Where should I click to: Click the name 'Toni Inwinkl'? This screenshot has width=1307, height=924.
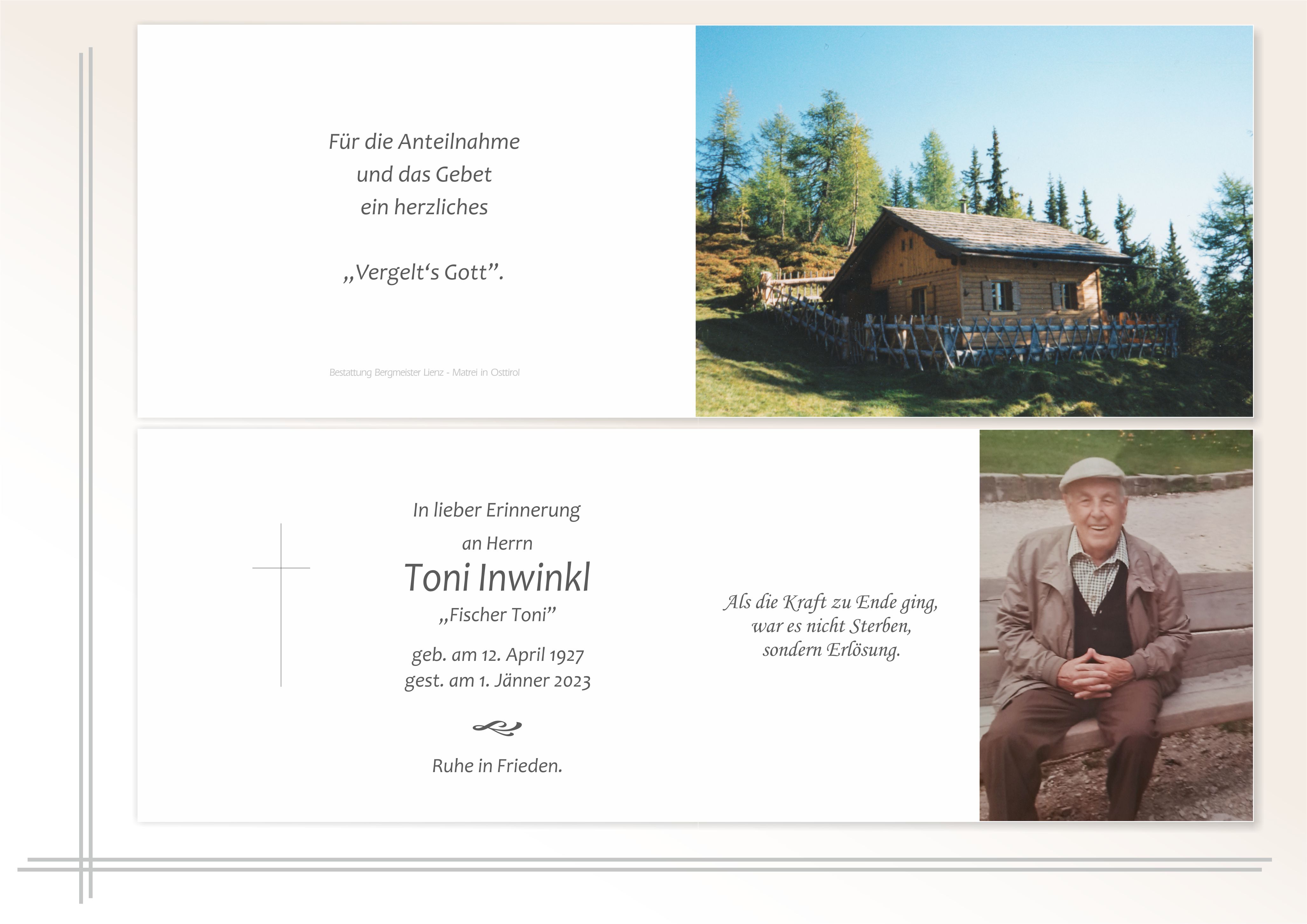(498, 578)
